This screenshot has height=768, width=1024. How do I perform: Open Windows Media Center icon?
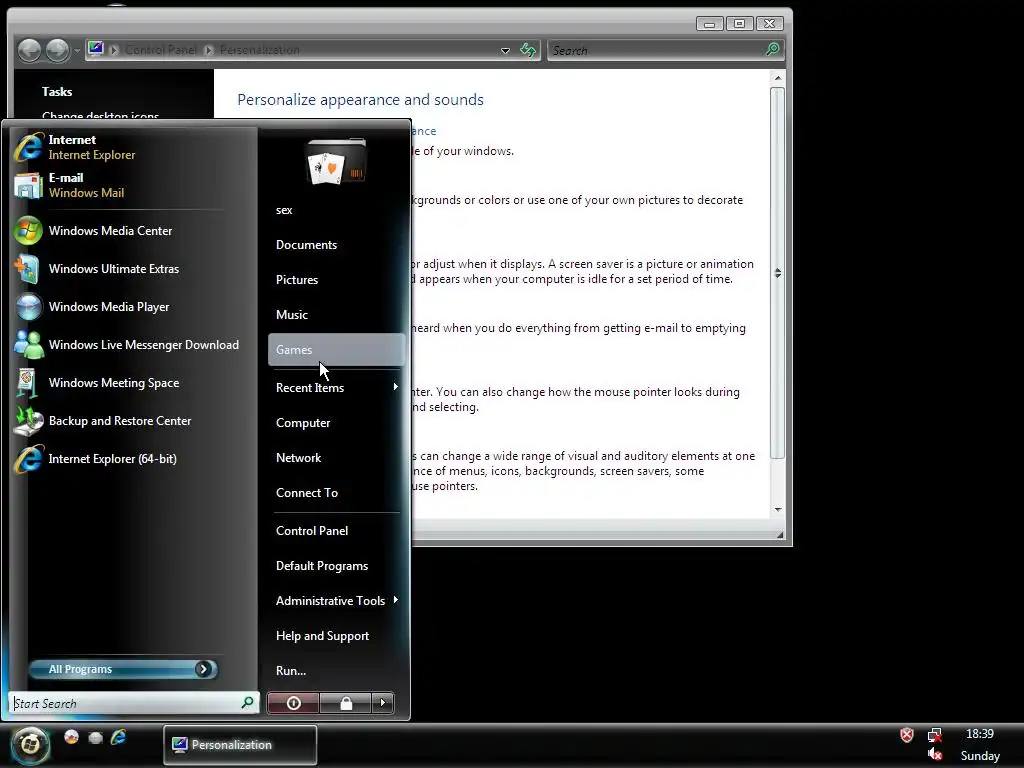coord(29,231)
